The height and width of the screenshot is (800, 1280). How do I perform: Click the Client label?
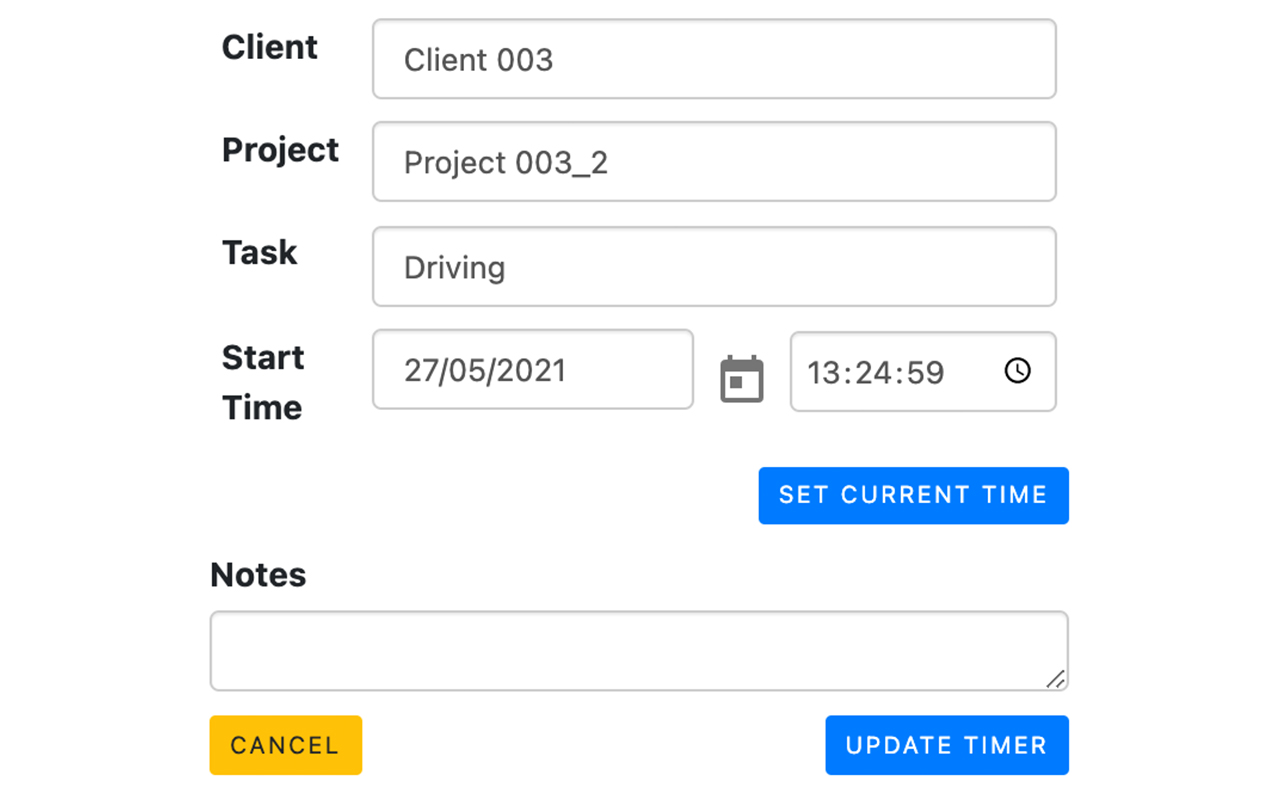click(x=269, y=46)
